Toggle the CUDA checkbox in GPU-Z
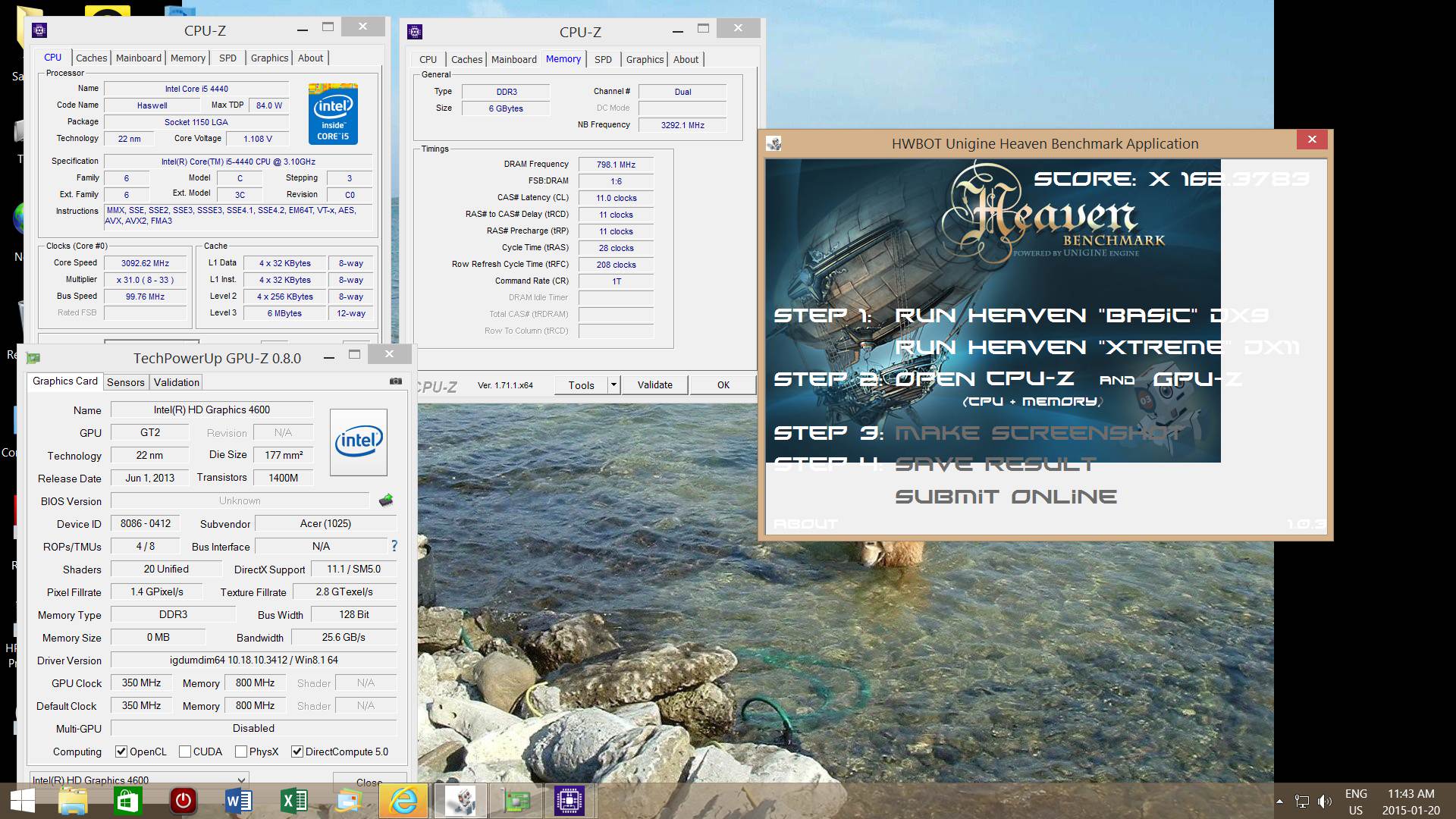This screenshot has height=819, width=1456. click(x=185, y=752)
